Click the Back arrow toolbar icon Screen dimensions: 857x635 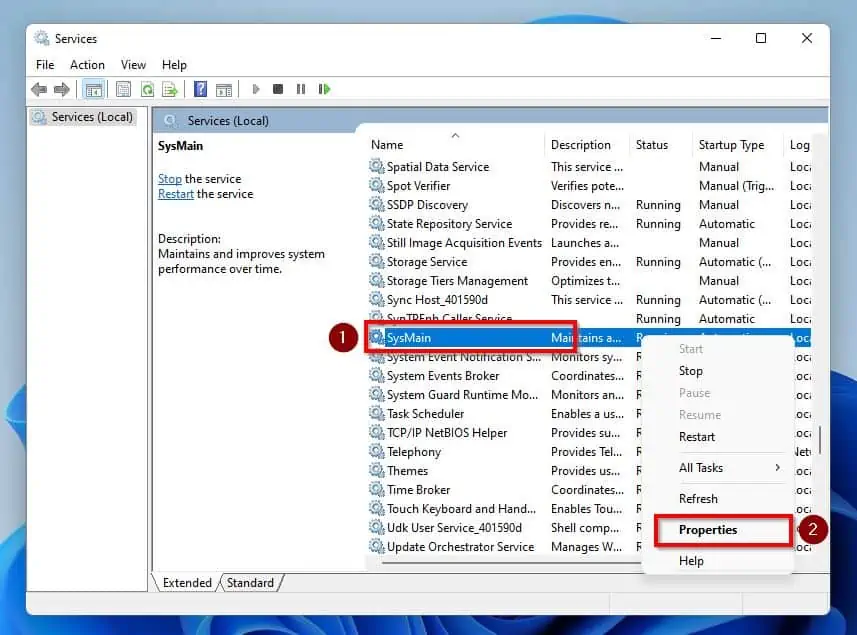[39, 89]
